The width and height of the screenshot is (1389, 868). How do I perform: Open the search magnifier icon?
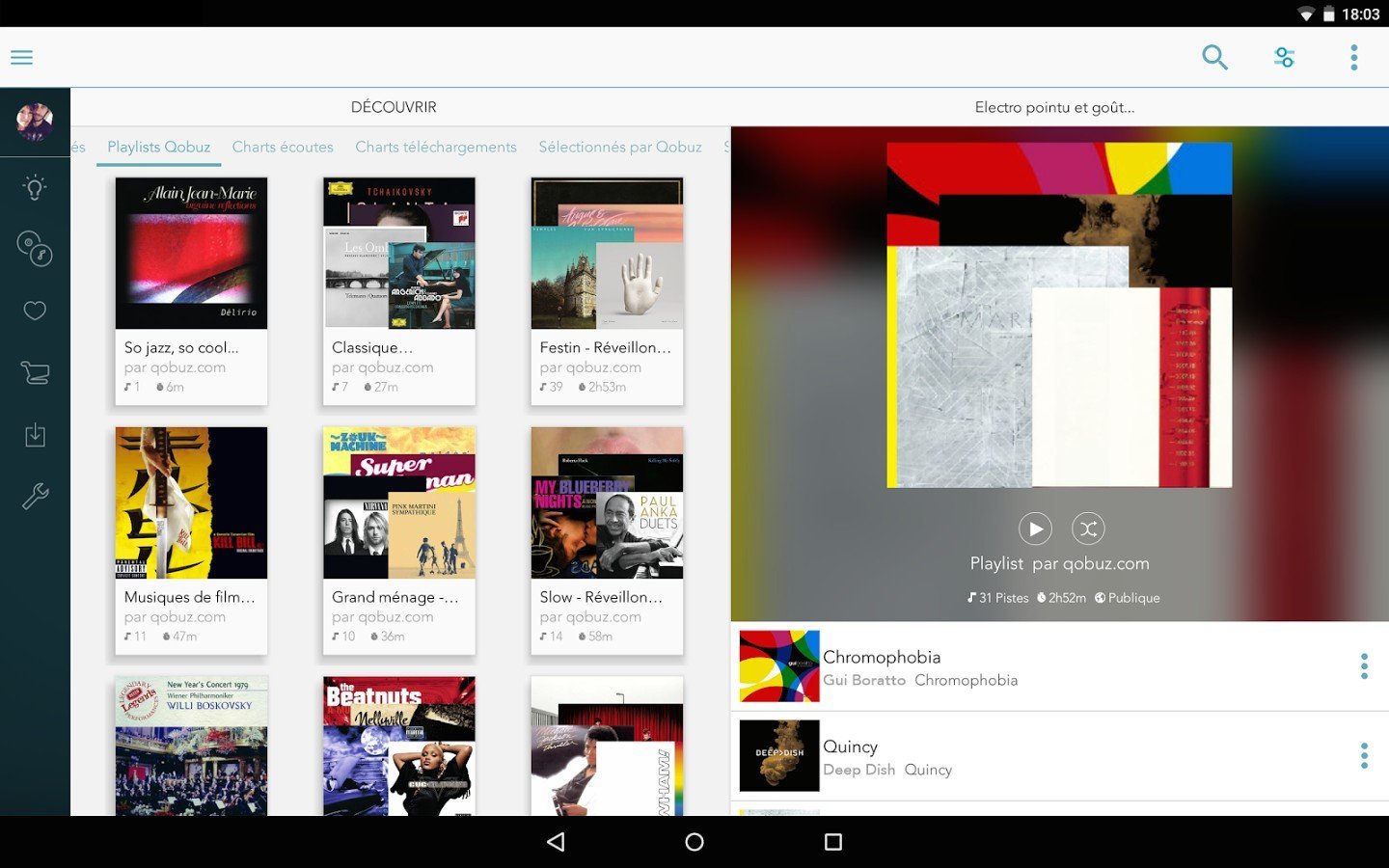point(1214,58)
